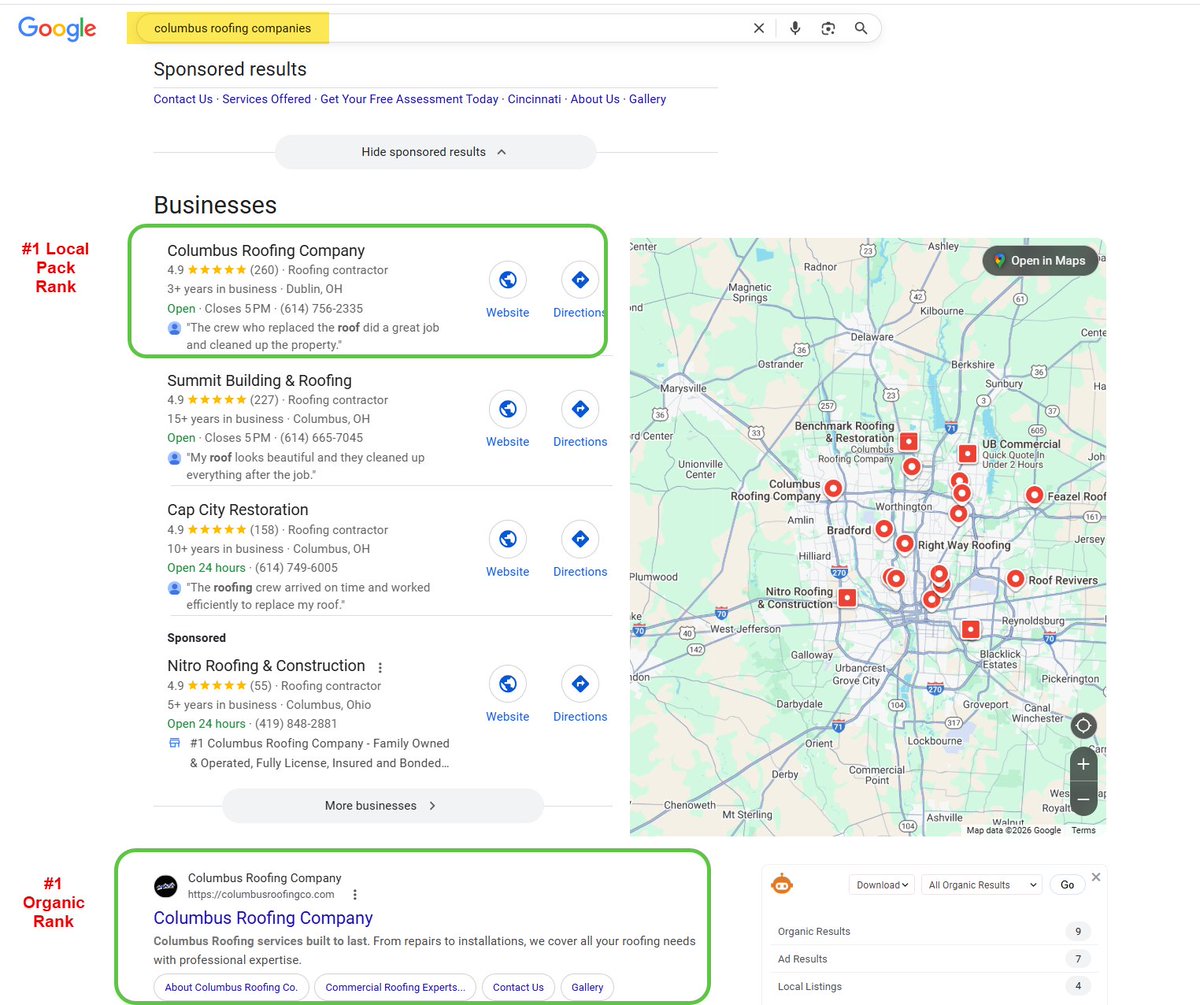Click the Go button in extension panel

pyautogui.click(x=1067, y=885)
